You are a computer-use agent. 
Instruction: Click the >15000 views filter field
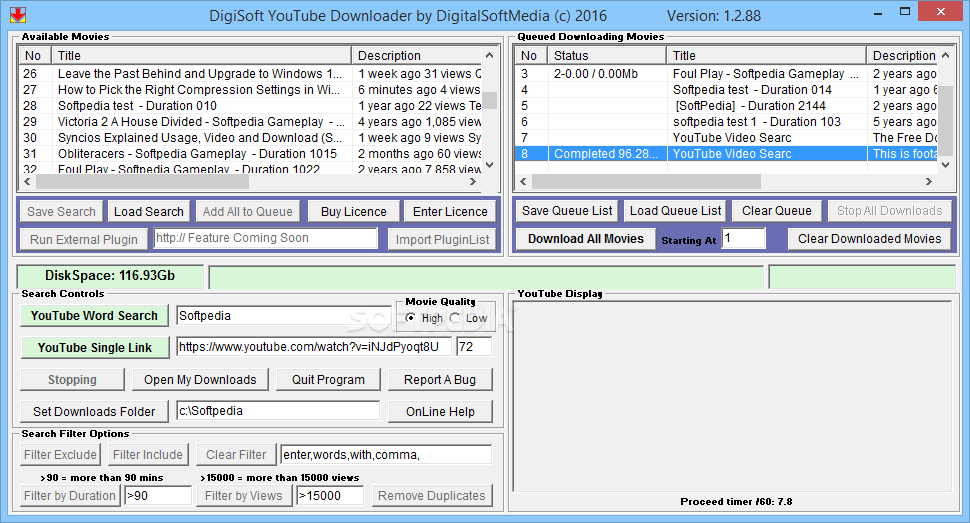[x=330, y=496]
